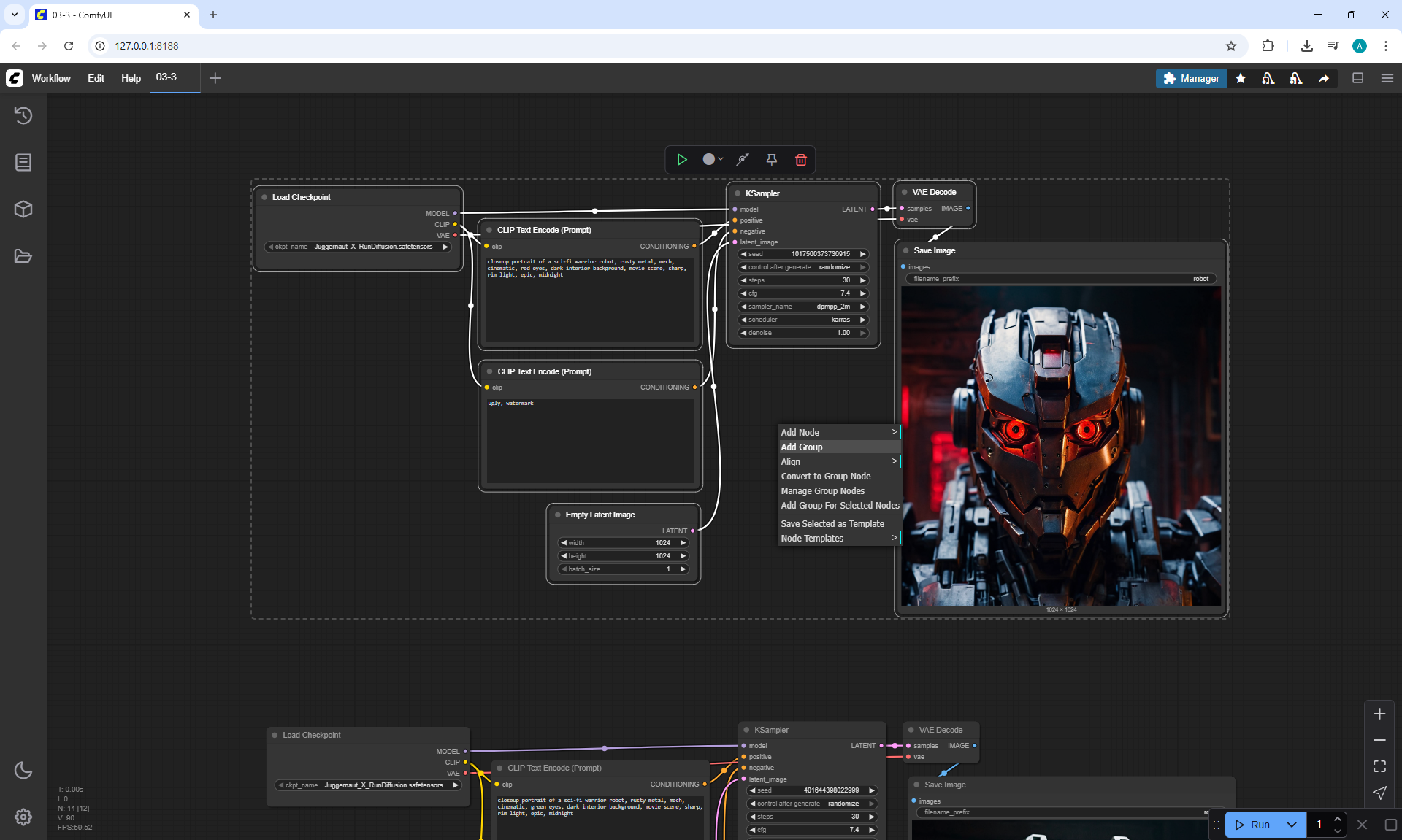
Task: Click the red trash delete icon
Action: 800,160
